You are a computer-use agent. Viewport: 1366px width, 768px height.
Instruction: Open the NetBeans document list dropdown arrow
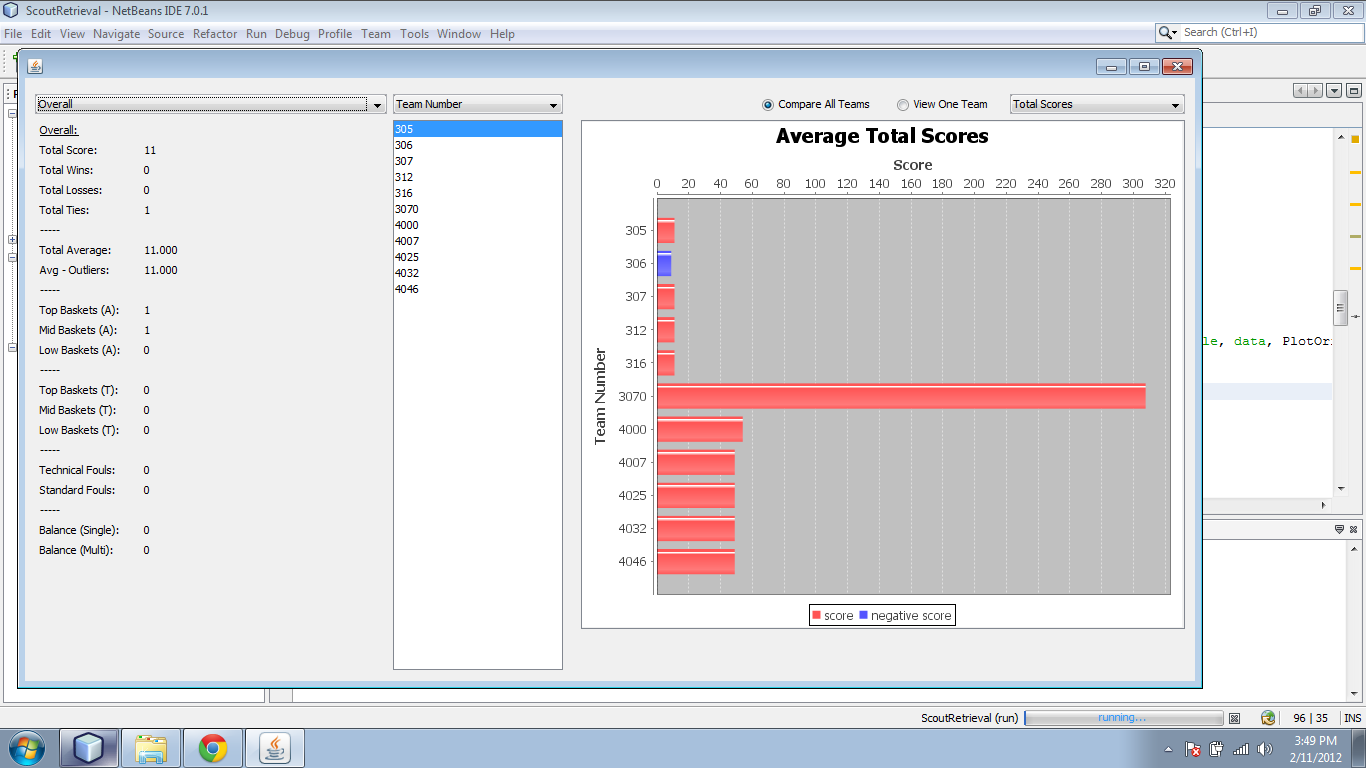pos(1334,91)
